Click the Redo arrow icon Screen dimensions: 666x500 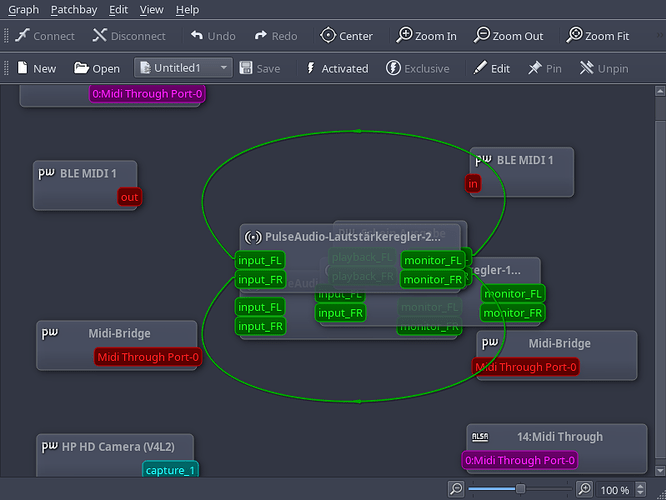(261, 36)
